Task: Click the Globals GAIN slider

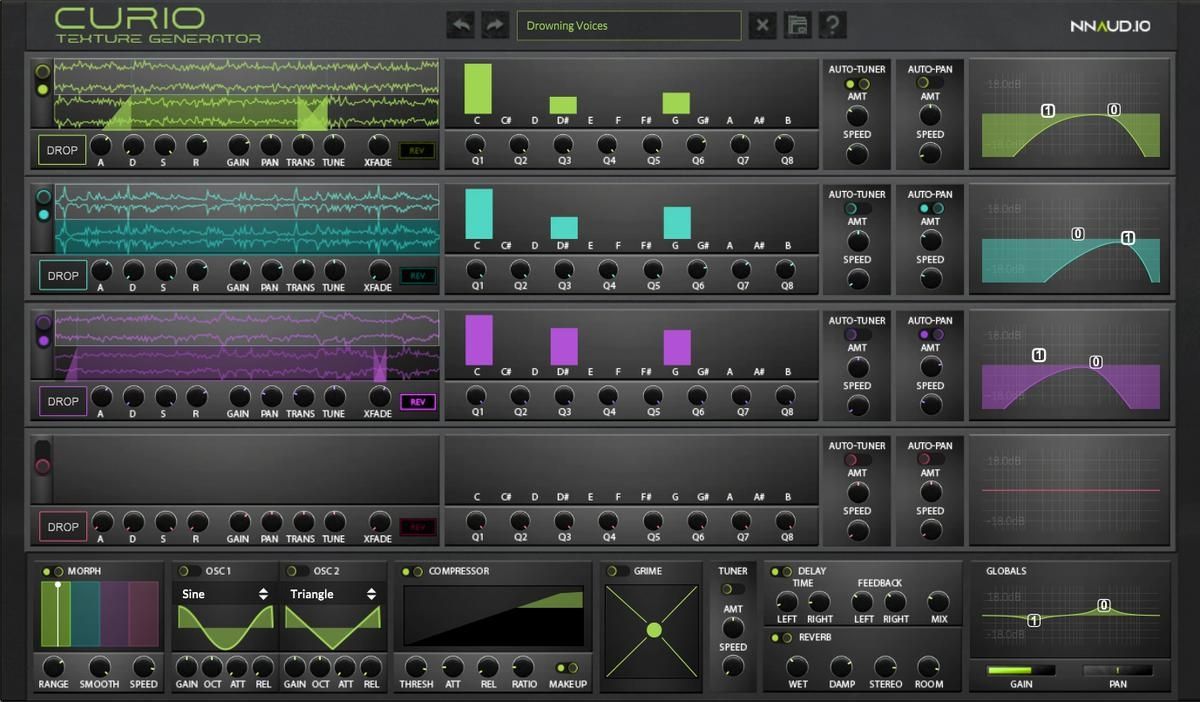Action: (x=1020, y=670)
